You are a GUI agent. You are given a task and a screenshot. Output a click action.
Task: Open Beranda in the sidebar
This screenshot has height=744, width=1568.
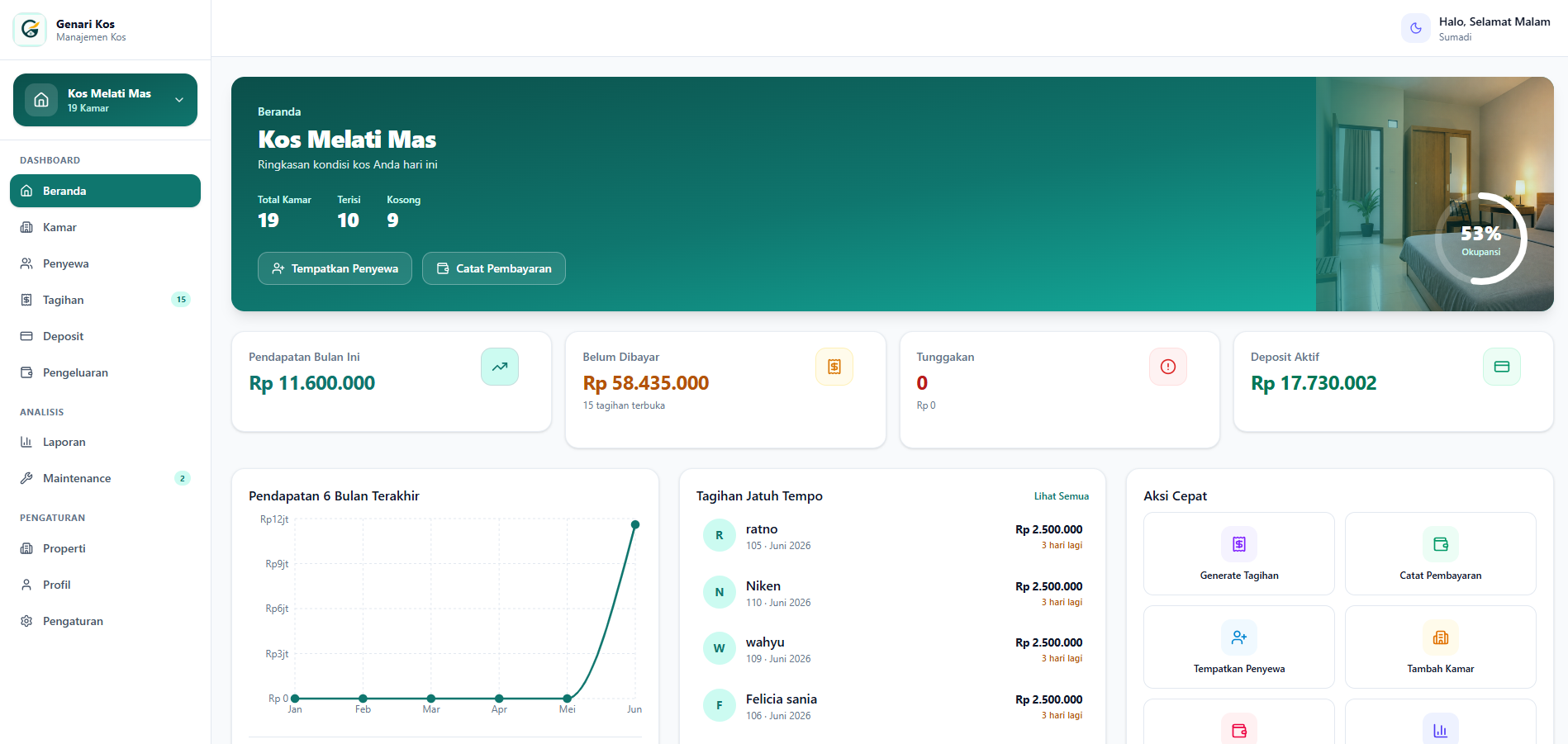(105, 191)
